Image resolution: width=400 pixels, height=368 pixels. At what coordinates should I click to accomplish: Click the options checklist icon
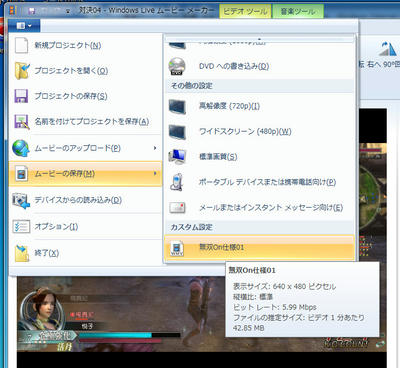coord(21,227)
